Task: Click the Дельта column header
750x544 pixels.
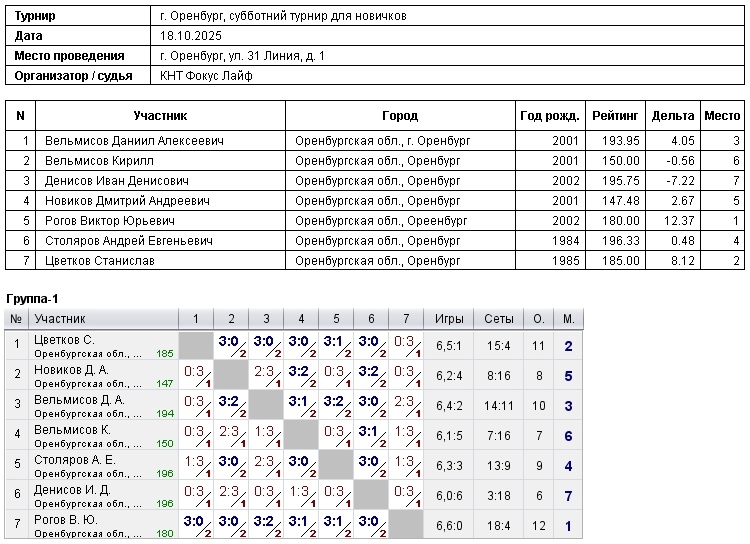Action: click(672, 116)
